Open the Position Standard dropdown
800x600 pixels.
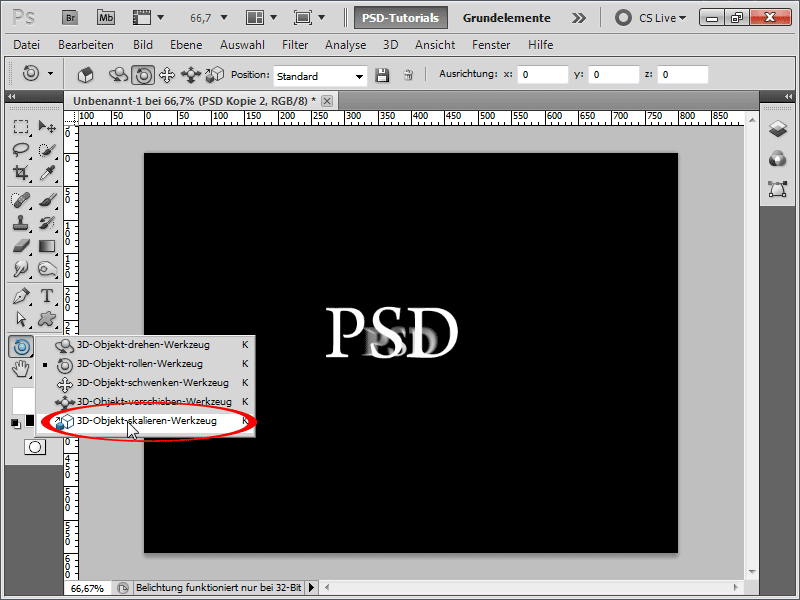(320, 76)
